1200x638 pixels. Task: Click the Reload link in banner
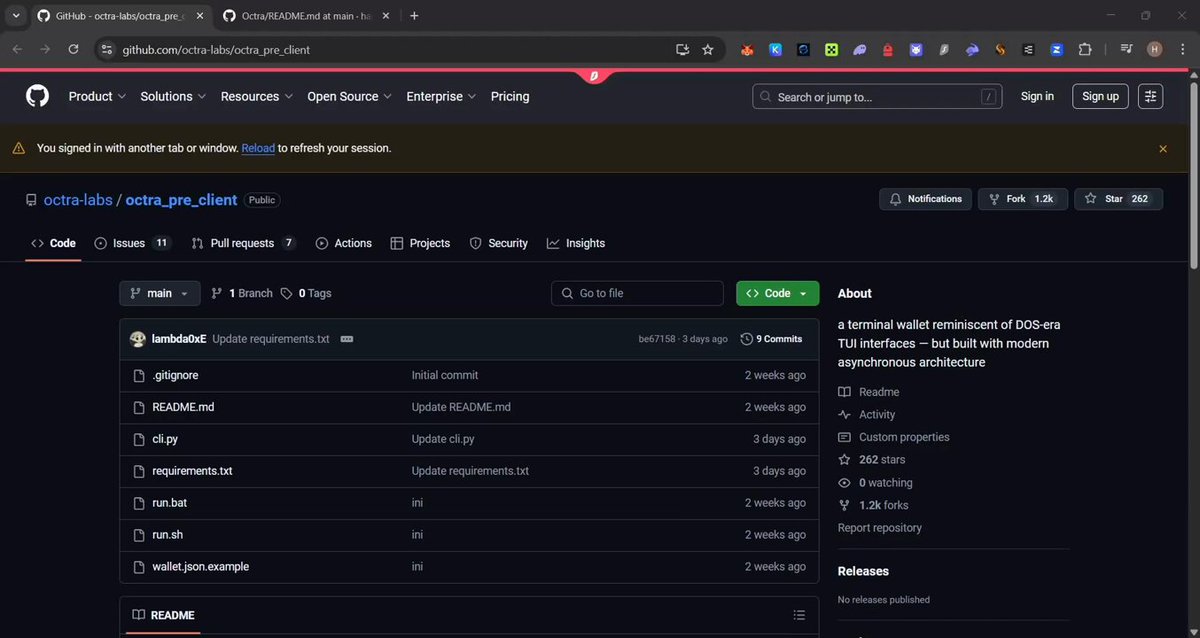258,148
